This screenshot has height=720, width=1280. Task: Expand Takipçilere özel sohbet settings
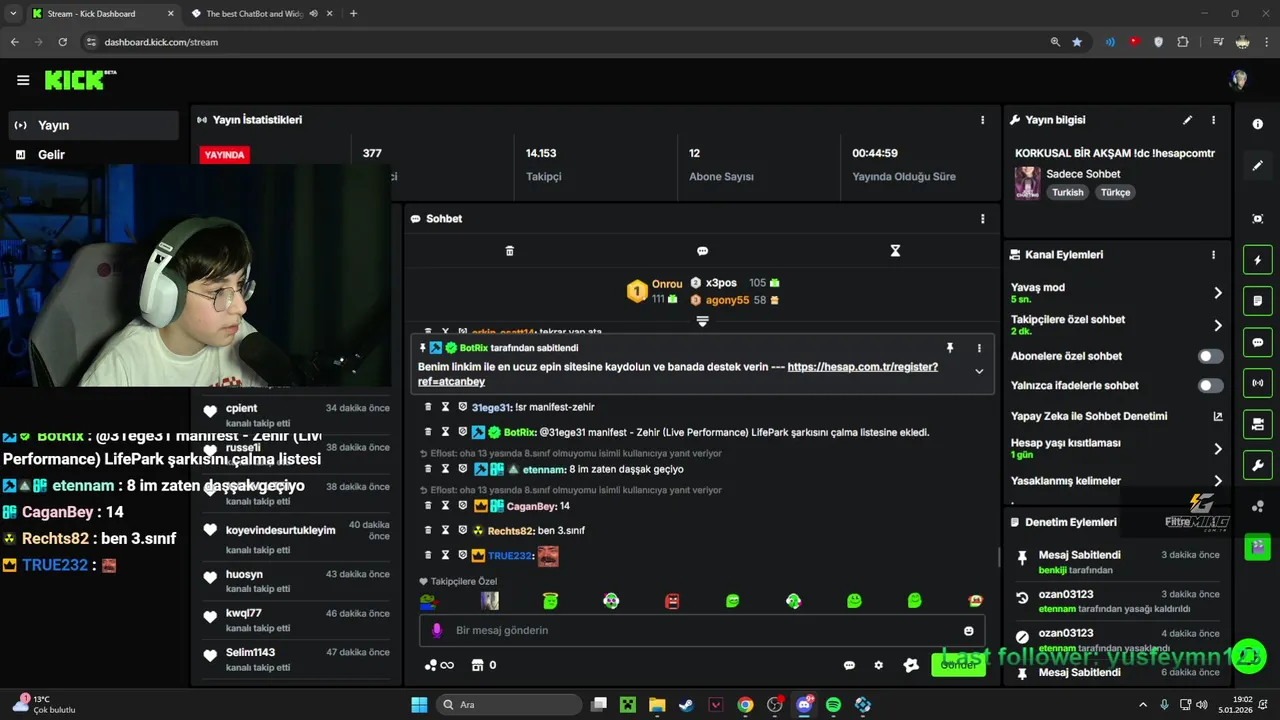coord(1217,325)
